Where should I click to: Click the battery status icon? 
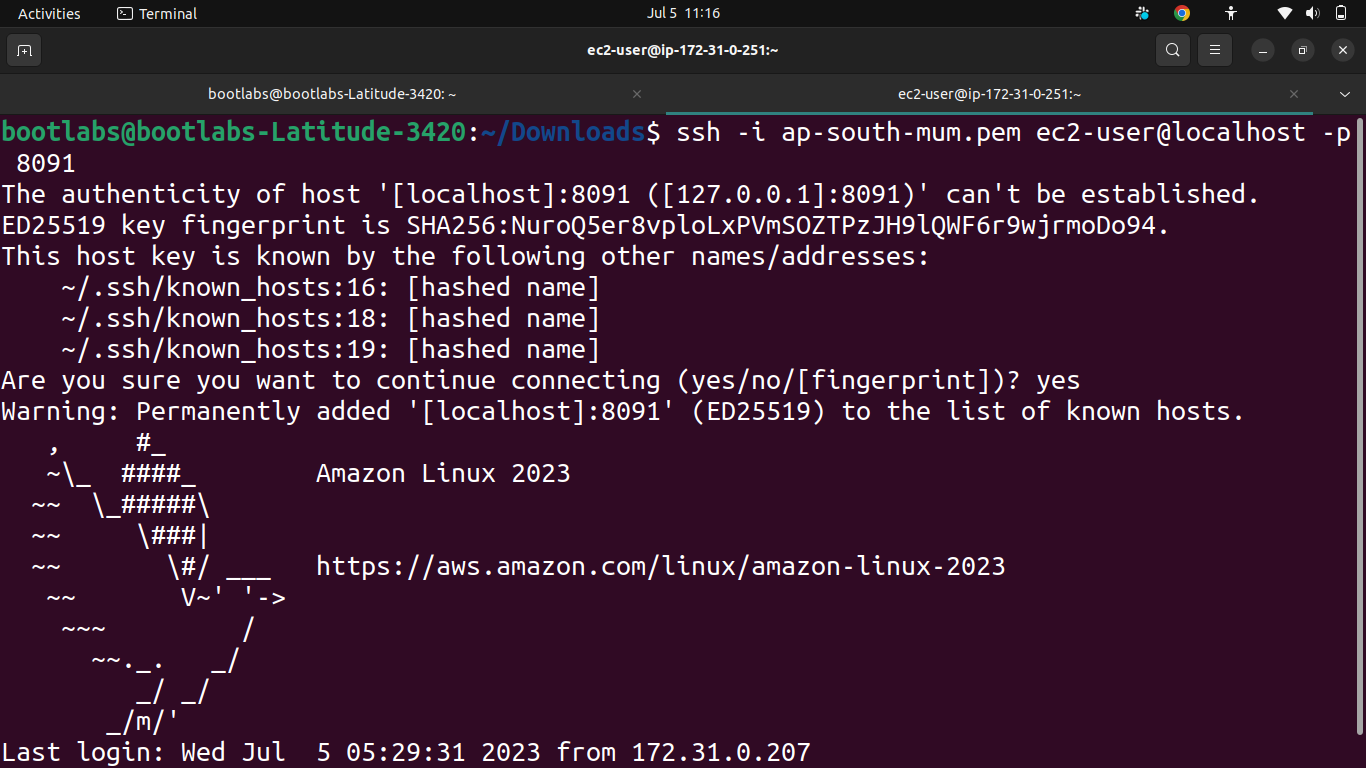click(1341, 13)
